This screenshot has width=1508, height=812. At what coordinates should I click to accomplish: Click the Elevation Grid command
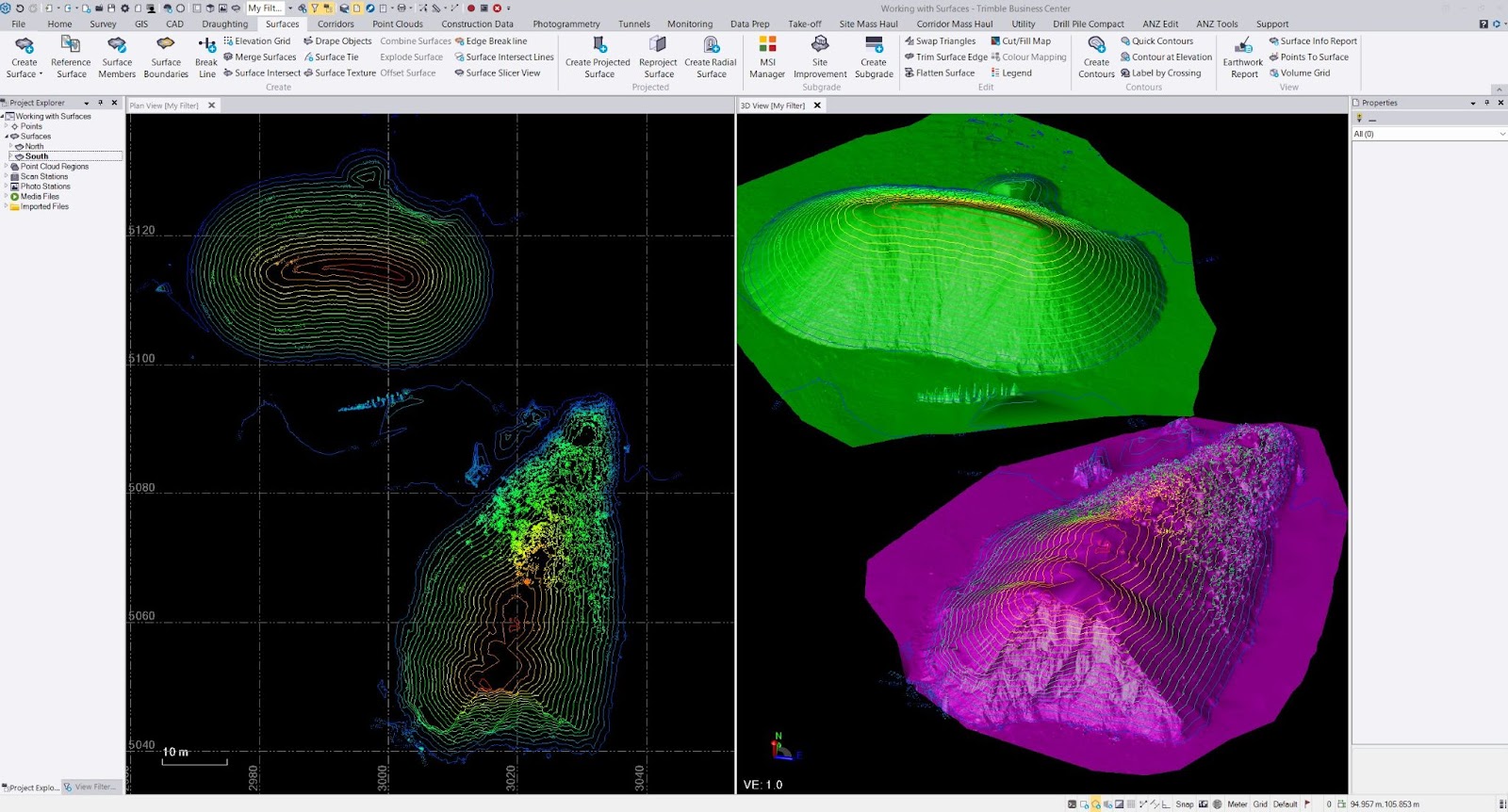[x=256, y=41]
